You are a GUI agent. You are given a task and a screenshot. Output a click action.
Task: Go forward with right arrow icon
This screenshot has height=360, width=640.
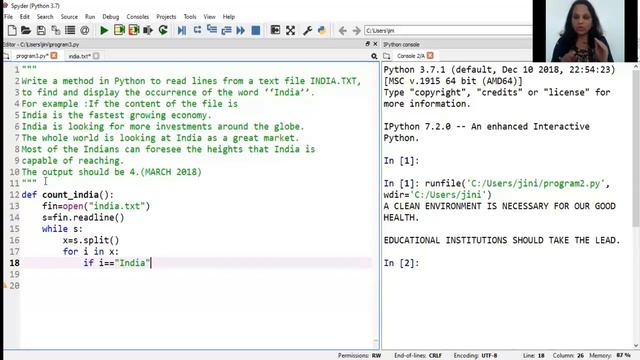356,31
